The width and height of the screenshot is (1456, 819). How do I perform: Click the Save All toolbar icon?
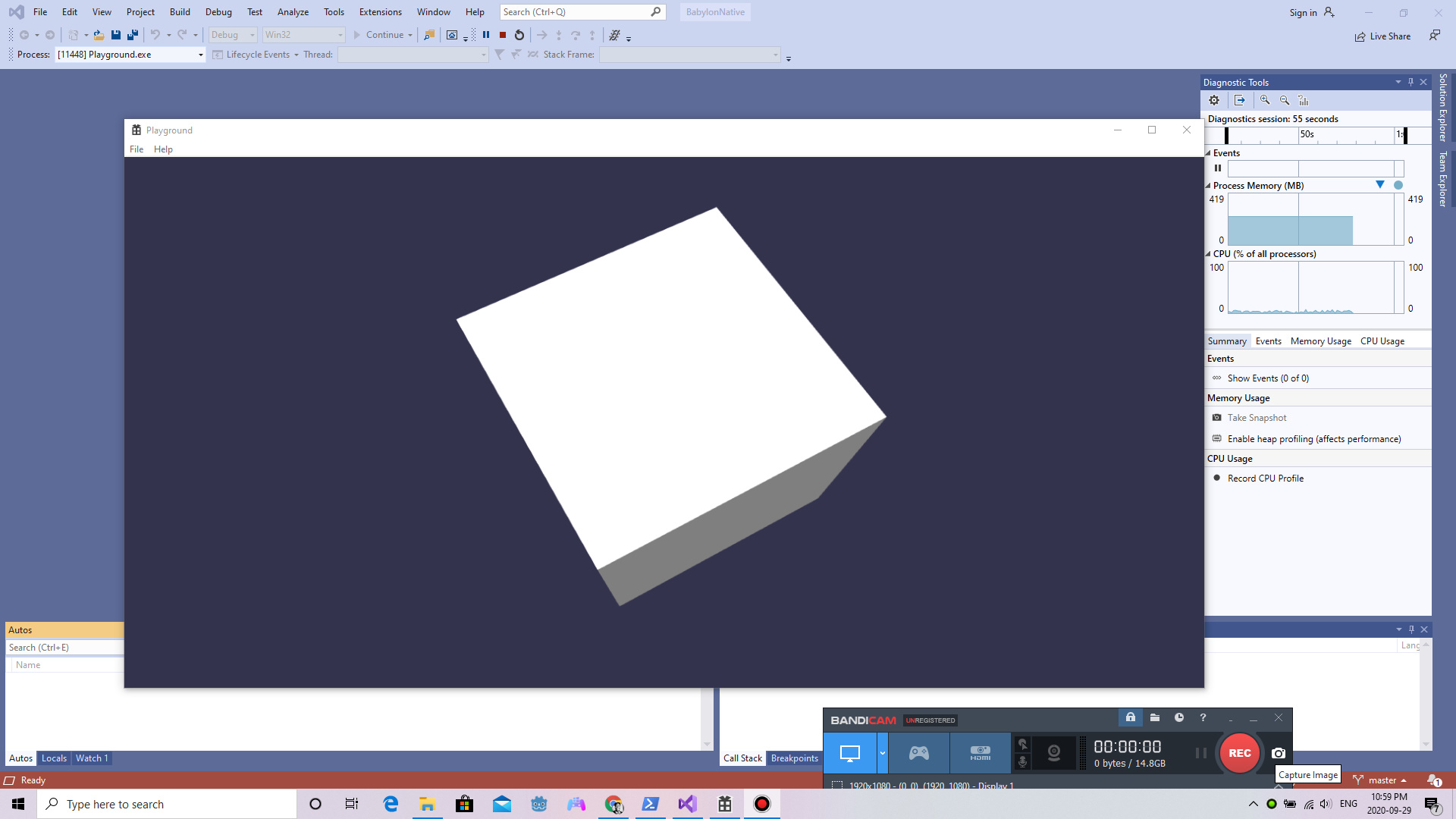[x=133, y=35]
